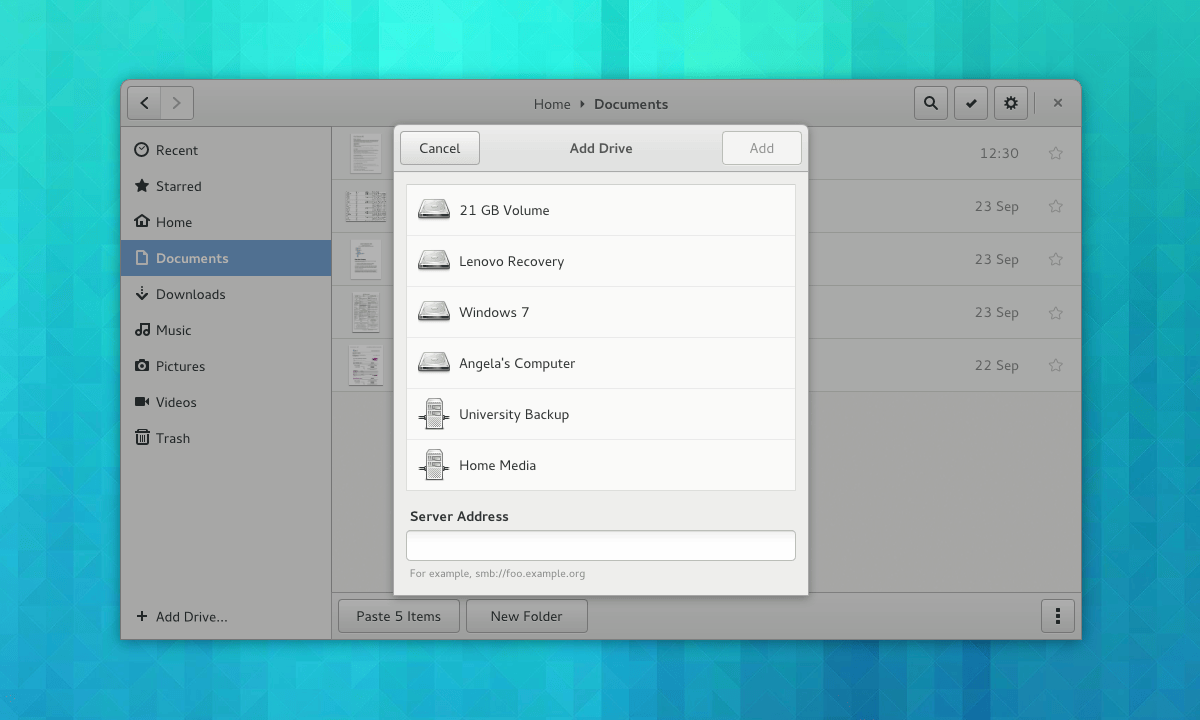Click the New Folder button
1200x720 pixels.
pyautogui.click(x=526, y=615)
